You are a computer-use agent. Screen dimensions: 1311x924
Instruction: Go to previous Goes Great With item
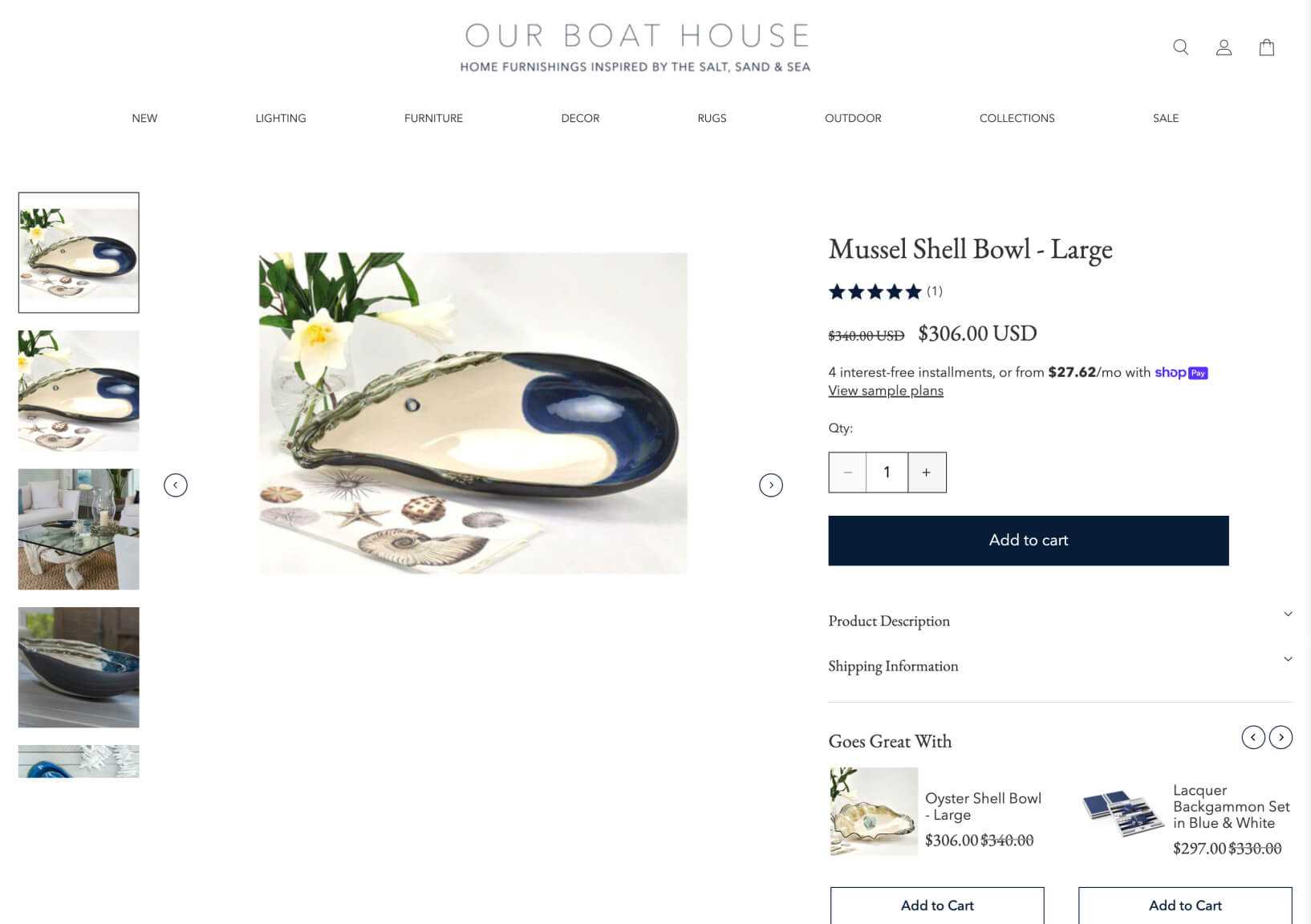[1253, 737]
